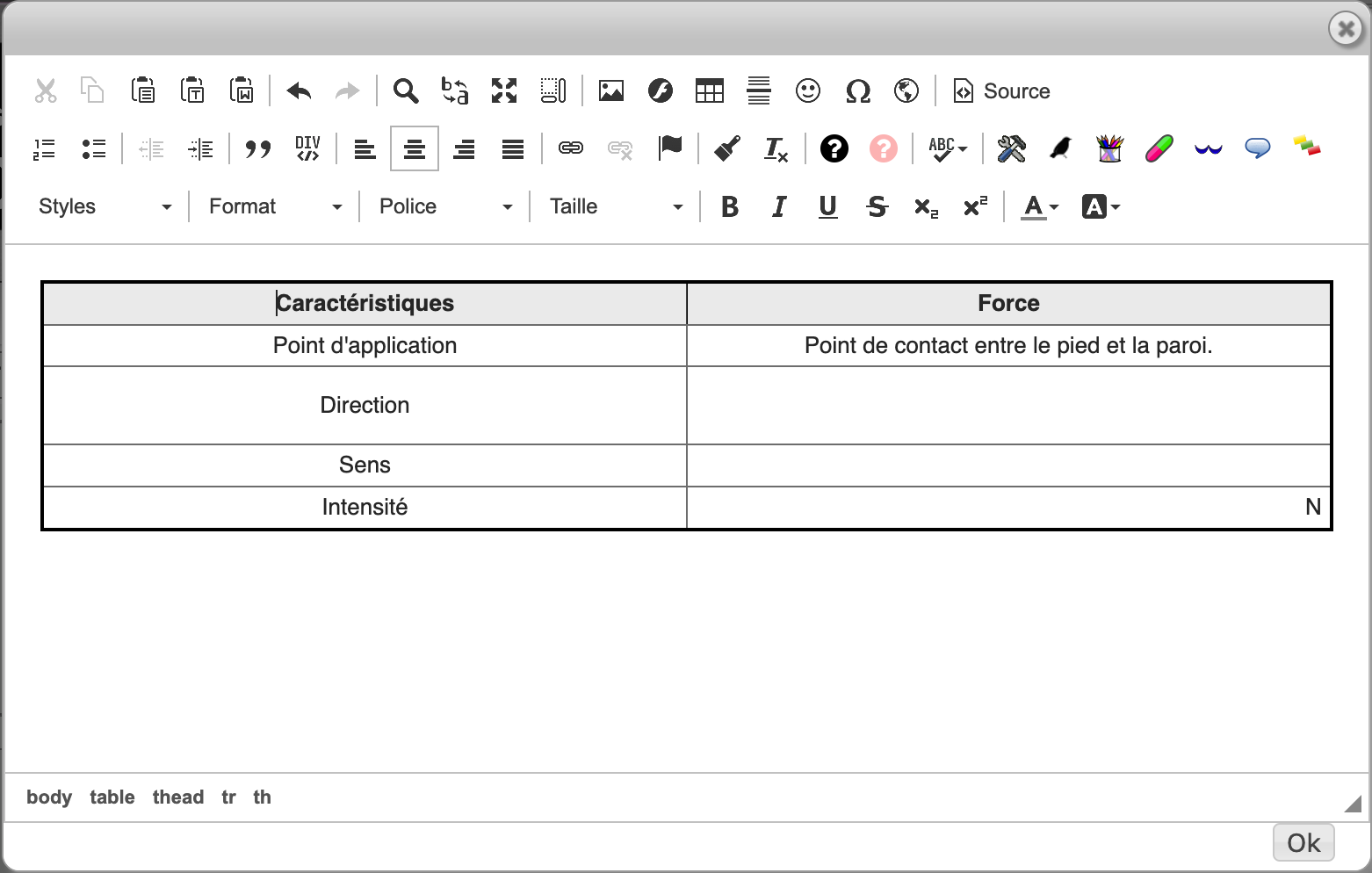
Task: Switch to Source view
Action: (1002, 91)
